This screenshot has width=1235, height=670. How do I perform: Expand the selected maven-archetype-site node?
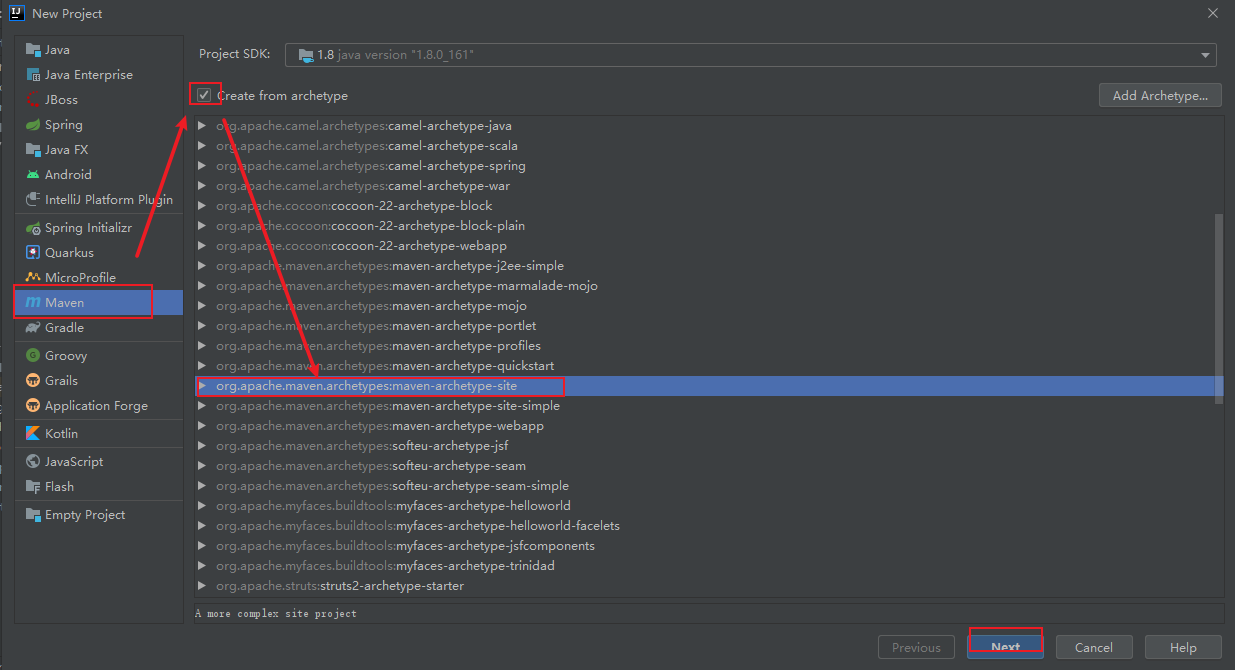click(202, 386)
